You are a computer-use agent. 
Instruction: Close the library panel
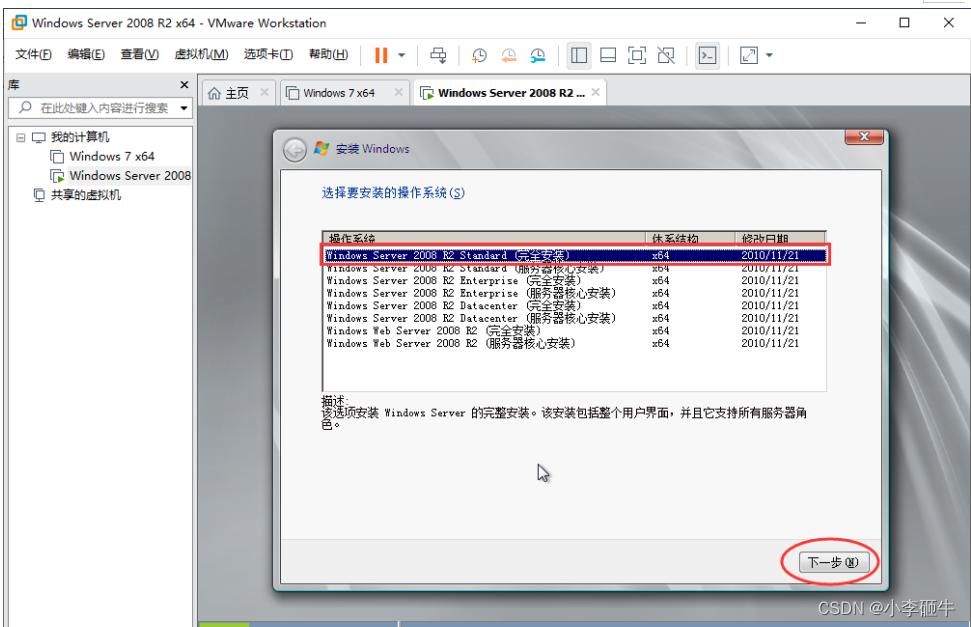tap(184, 85)
